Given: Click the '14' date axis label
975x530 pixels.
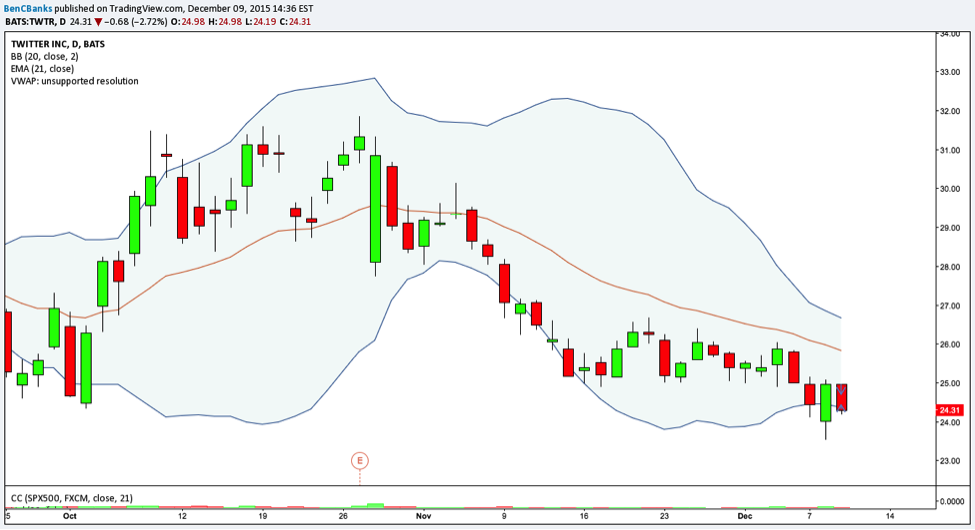Looking at the screenshot, I should 890,516.
